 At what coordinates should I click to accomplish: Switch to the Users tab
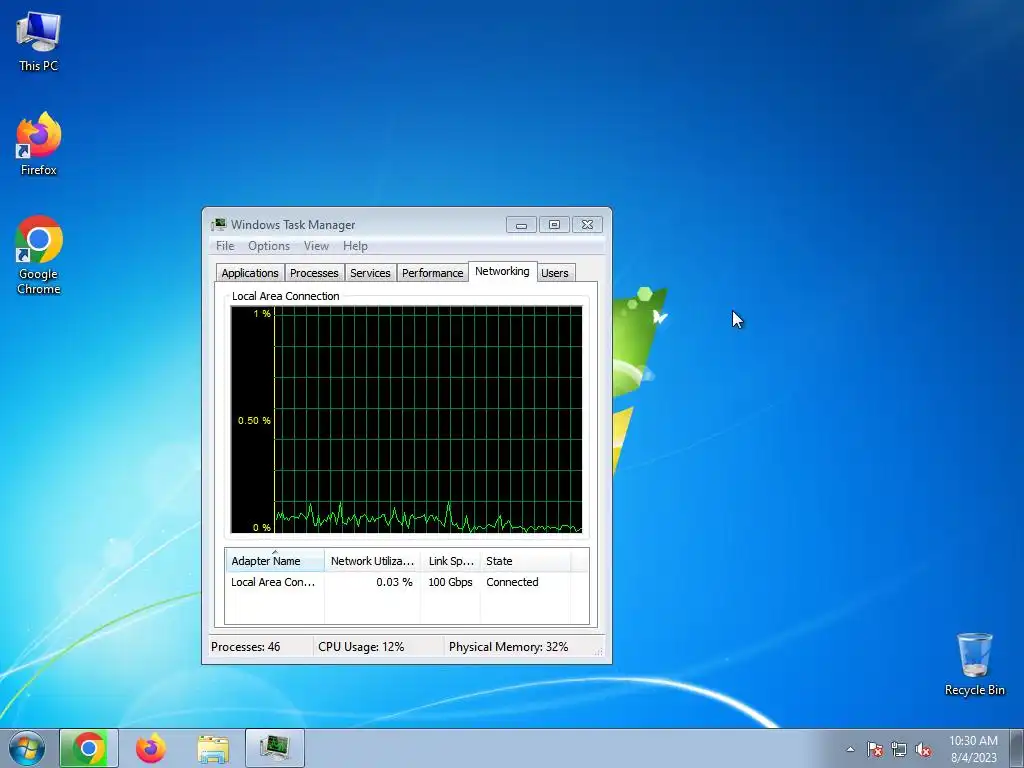(555, 273)
